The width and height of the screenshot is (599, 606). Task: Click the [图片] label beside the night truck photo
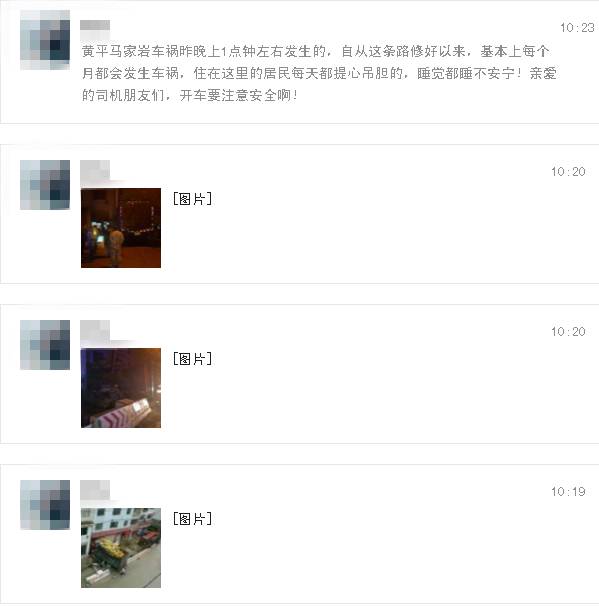(192, 199)
